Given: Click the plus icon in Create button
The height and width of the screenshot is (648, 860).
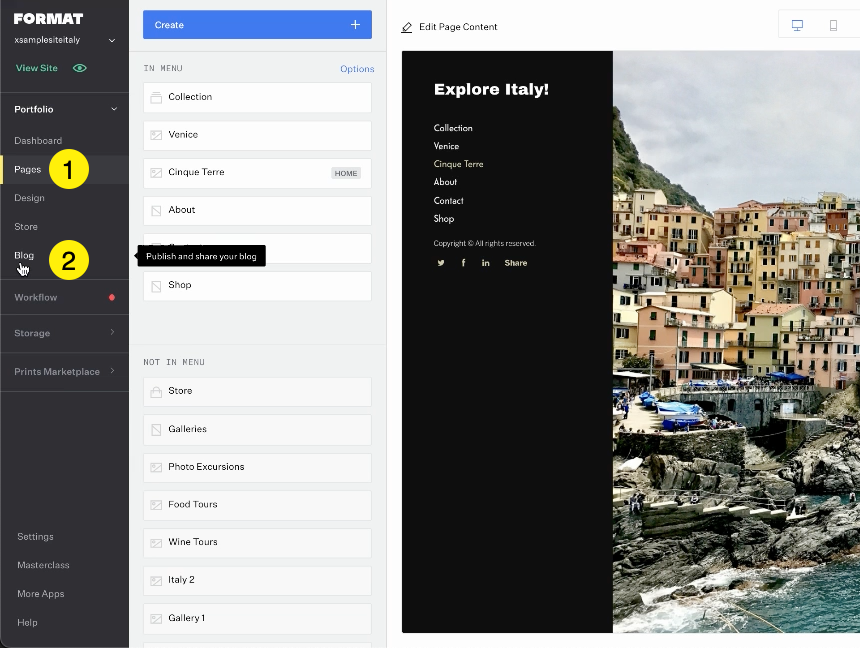Looking at the screenshot, I should coord(355,25).
